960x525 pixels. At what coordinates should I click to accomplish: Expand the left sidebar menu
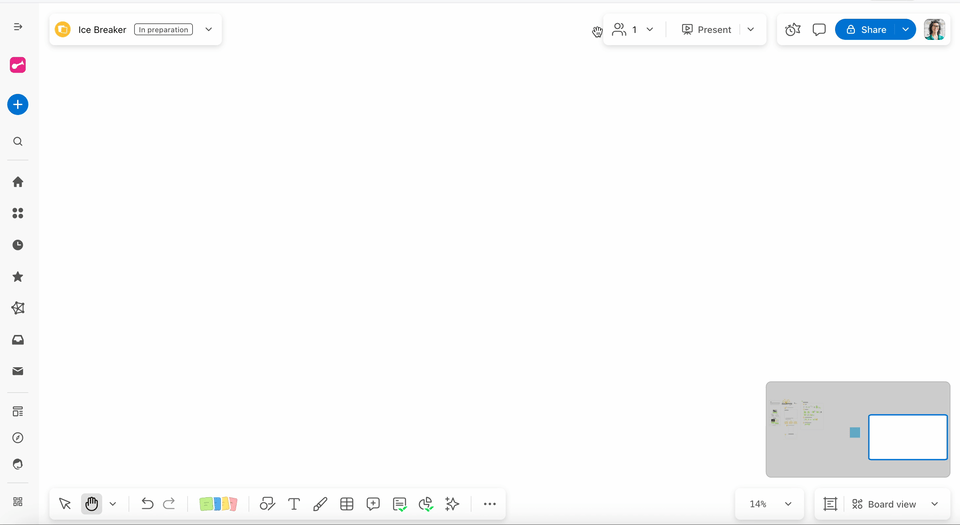(x=18, y=27)
